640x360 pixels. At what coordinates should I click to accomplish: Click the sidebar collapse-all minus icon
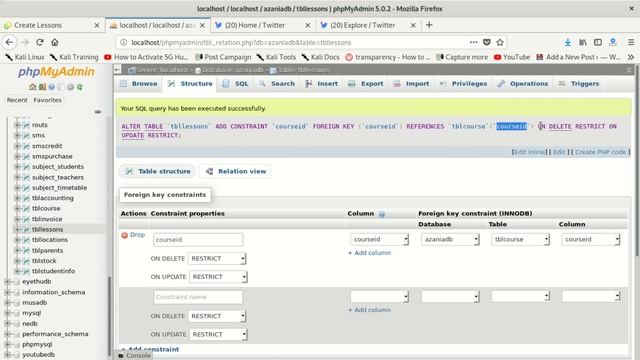98,111
